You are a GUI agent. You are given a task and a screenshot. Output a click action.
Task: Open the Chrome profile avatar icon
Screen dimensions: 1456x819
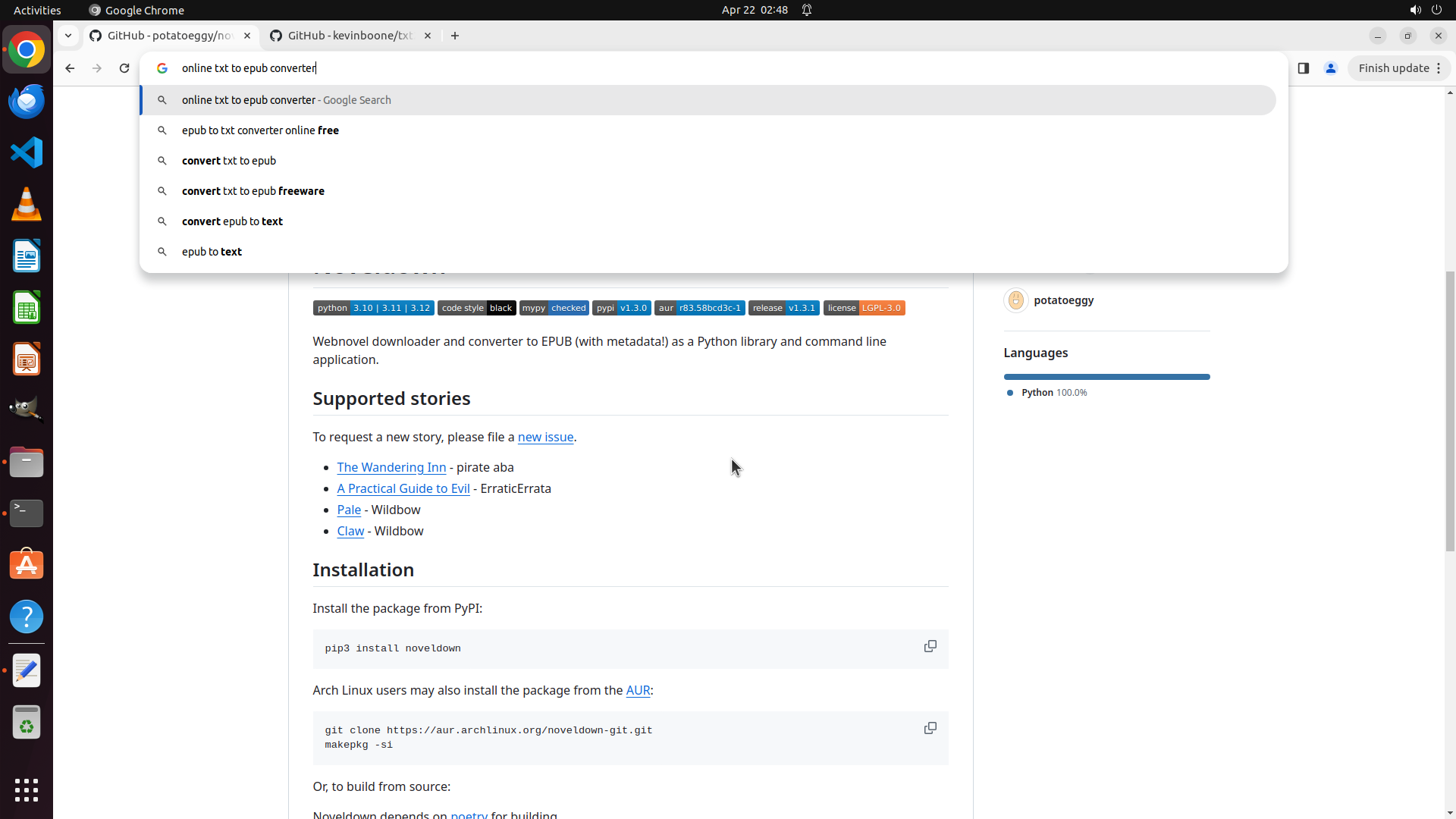(x=1330, y=68)
